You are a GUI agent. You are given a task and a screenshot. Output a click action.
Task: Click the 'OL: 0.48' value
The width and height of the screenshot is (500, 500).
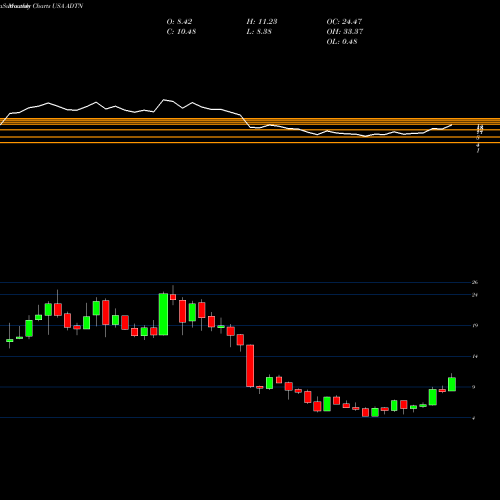point(342,42)
